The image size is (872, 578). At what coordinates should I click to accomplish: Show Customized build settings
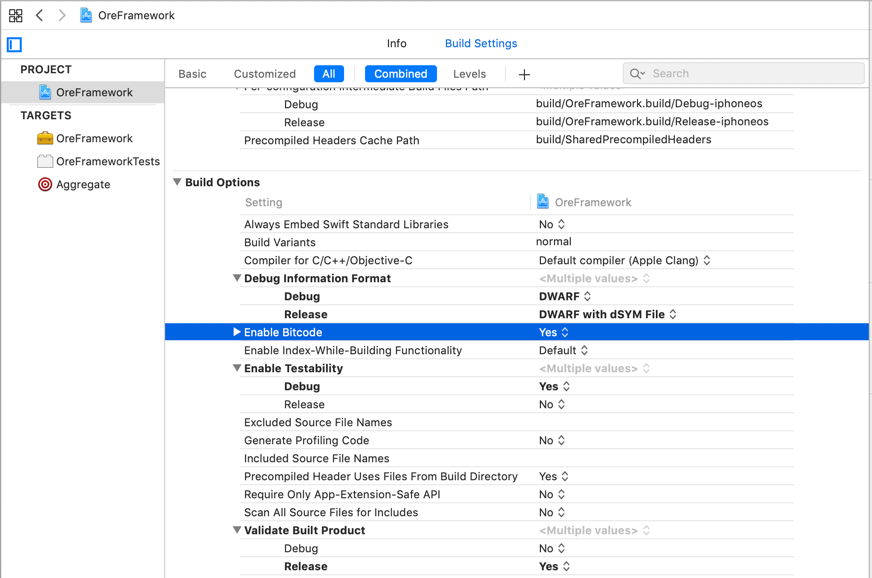tap(264, 74)
